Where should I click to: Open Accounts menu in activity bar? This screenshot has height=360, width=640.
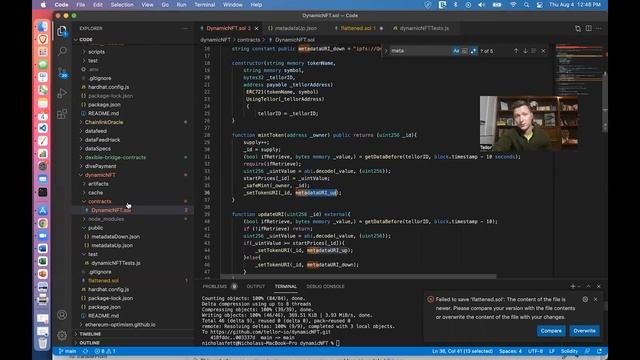pos(62,315)
